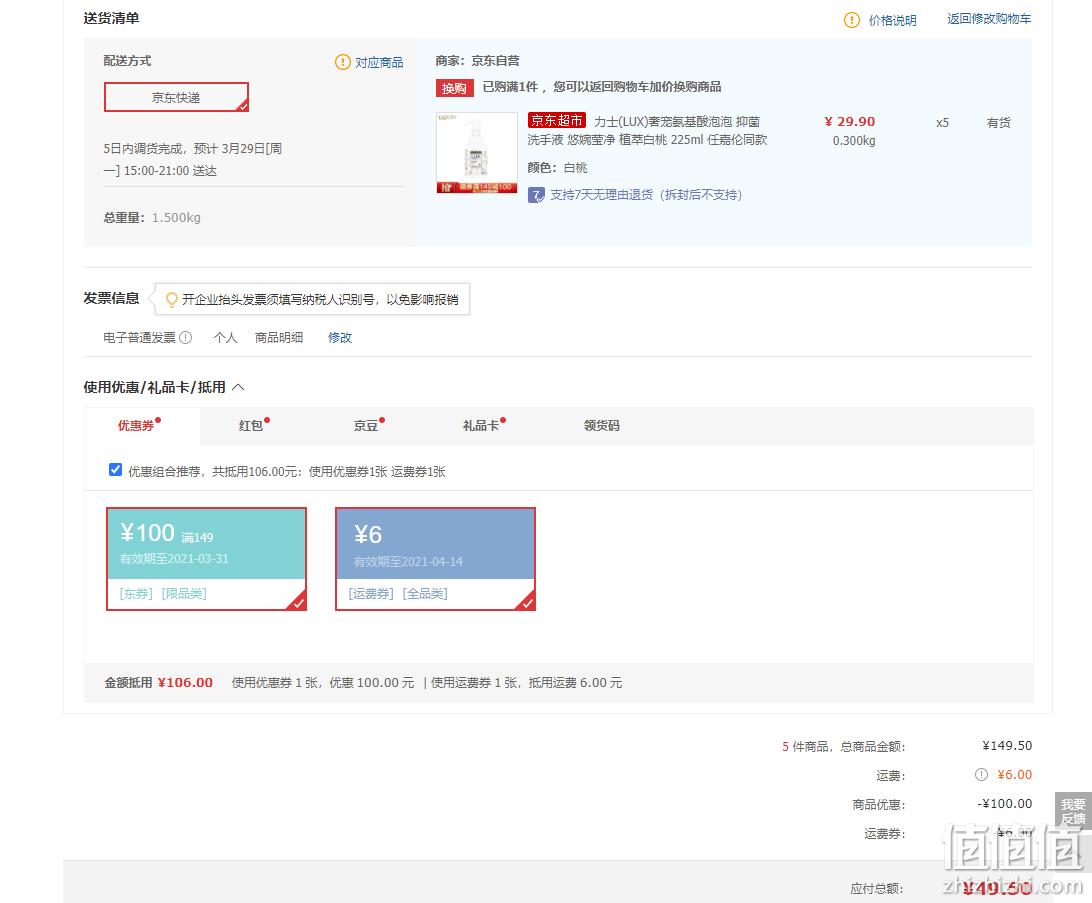The height and width of the screenshot is (903, 1092).
Task: Click the info icon next to 运费 amount
Action: (x=981, y=774)
